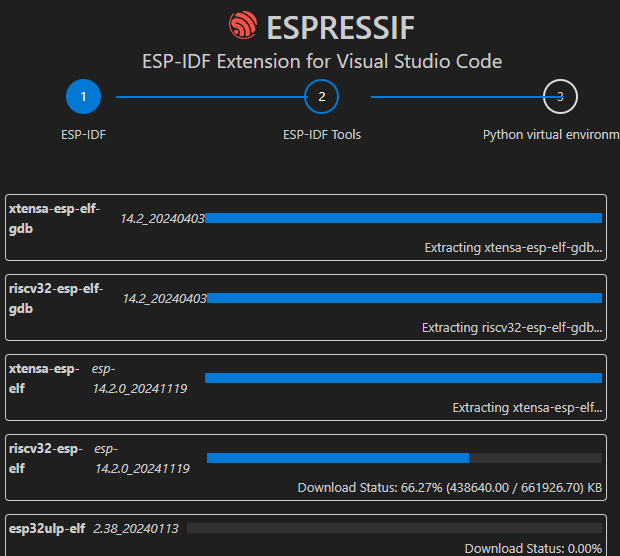This screenshot has height=556, width=620.
Task: Click the 'ESP-IDF' step label
Action: [x=83, y=134]
